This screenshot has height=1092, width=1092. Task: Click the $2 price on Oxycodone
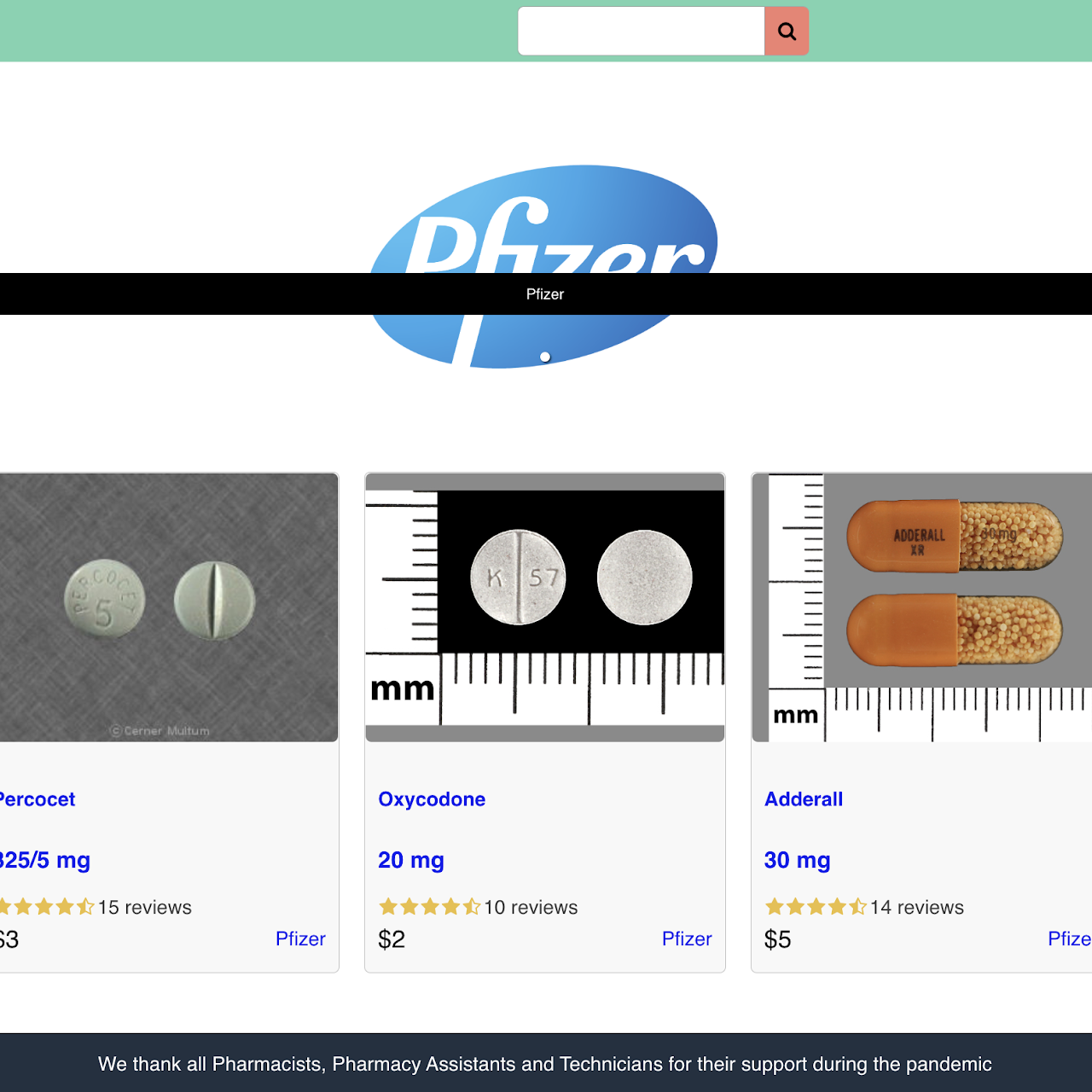pos(392,938)
